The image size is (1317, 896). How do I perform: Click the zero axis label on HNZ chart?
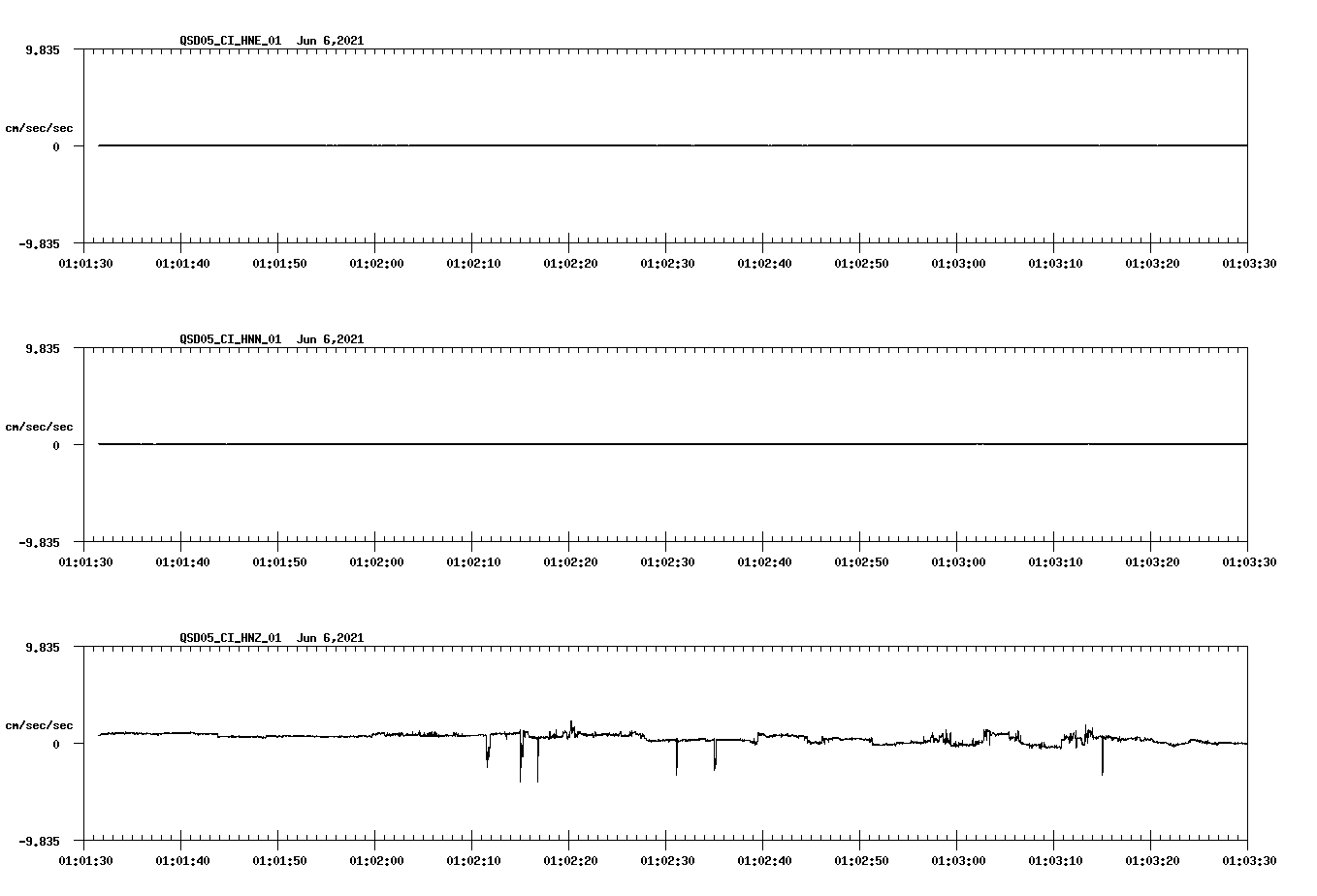pyautogui.click(x=56, y=744)
